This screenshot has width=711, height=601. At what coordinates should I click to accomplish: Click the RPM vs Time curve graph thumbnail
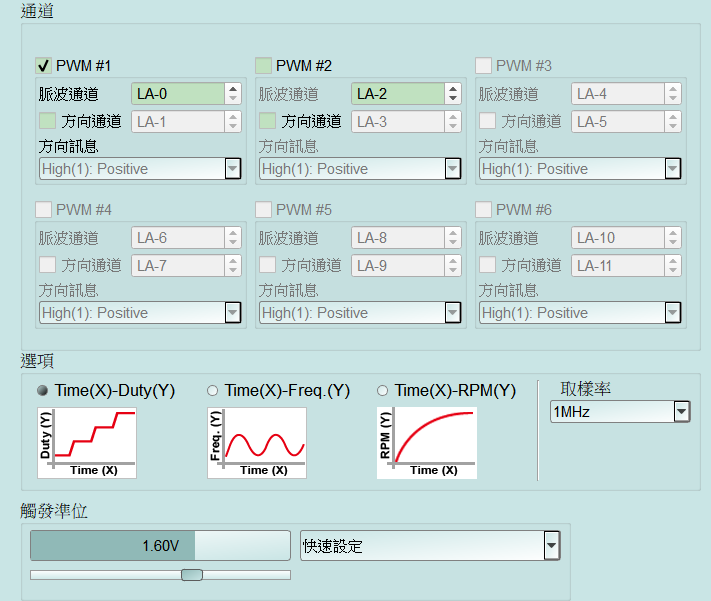[x=427, y=443]
